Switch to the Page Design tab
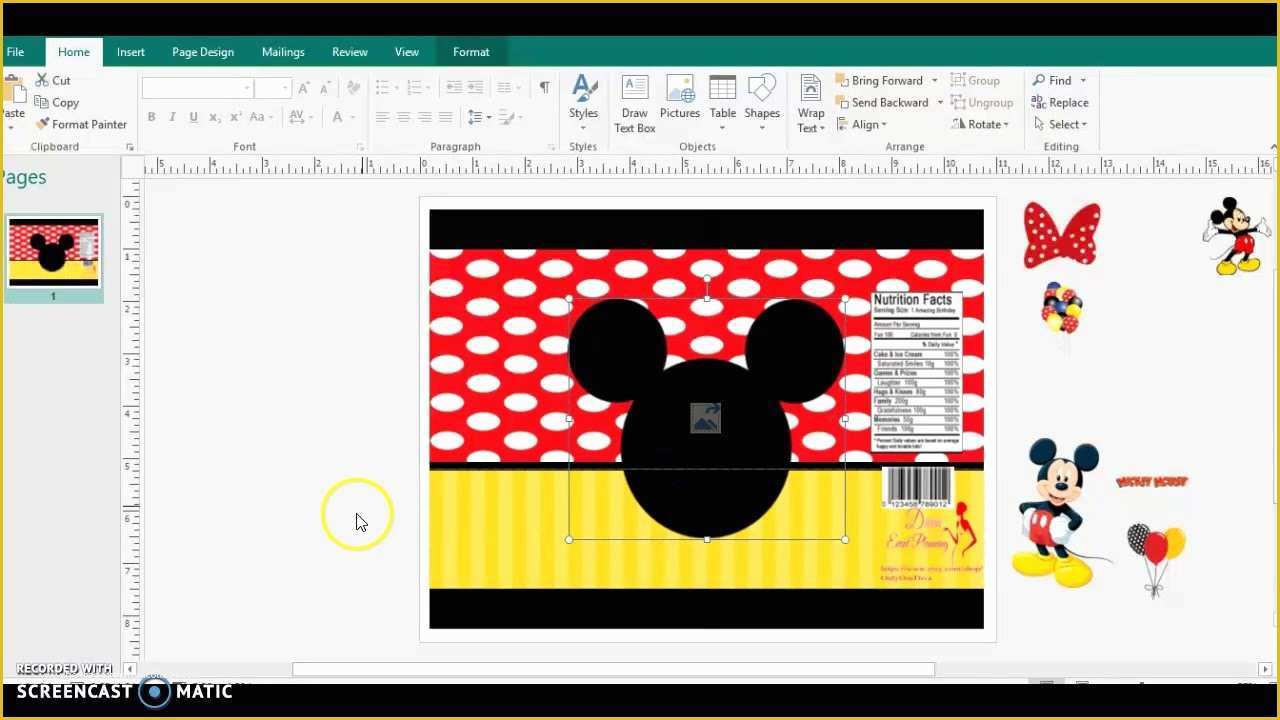This screenshot has width=1280, height=720. click(203, 52)
